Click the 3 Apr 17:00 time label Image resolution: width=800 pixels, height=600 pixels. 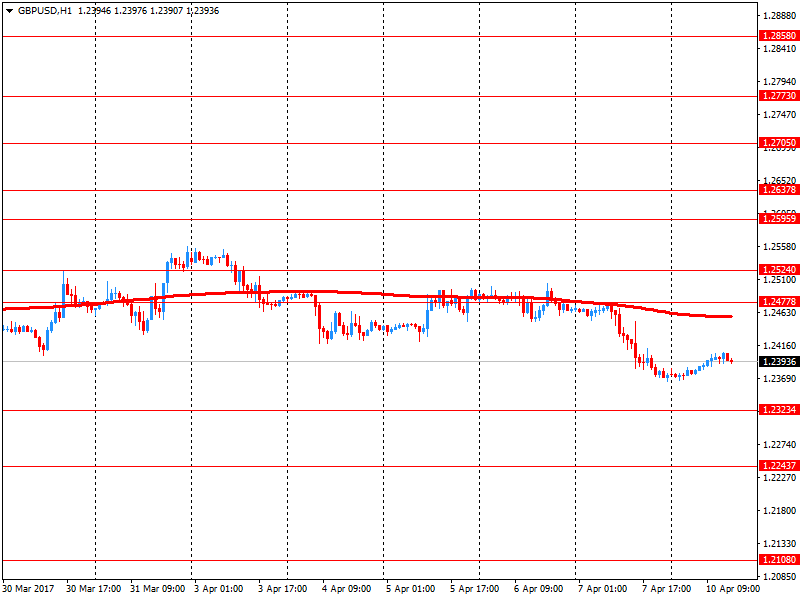(283, 589)
